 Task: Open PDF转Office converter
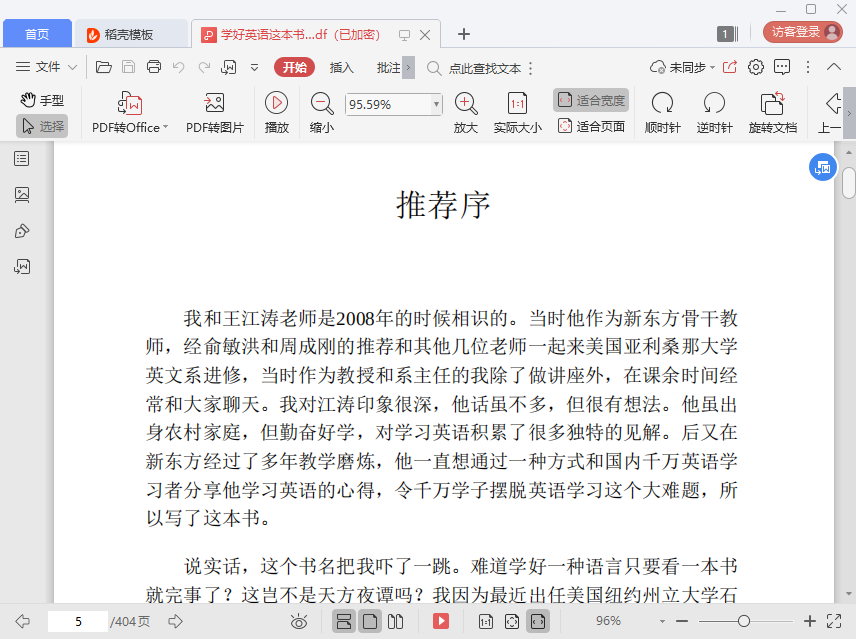pyautogui.click(x=130, y=113)
